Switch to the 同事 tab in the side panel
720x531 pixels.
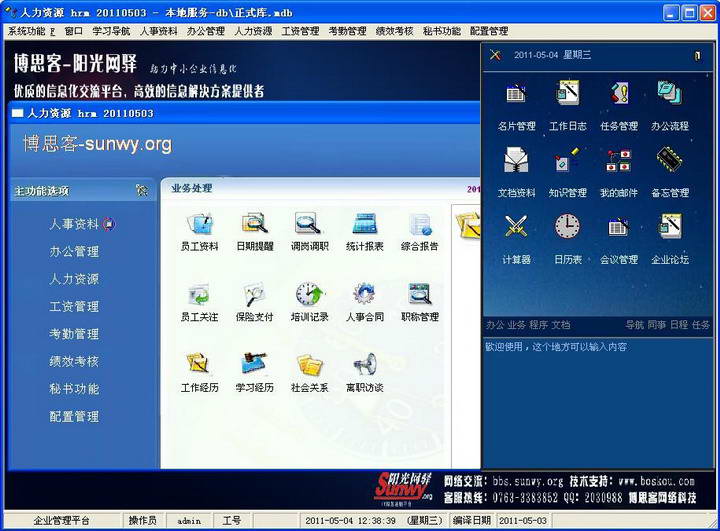(657, 325)
